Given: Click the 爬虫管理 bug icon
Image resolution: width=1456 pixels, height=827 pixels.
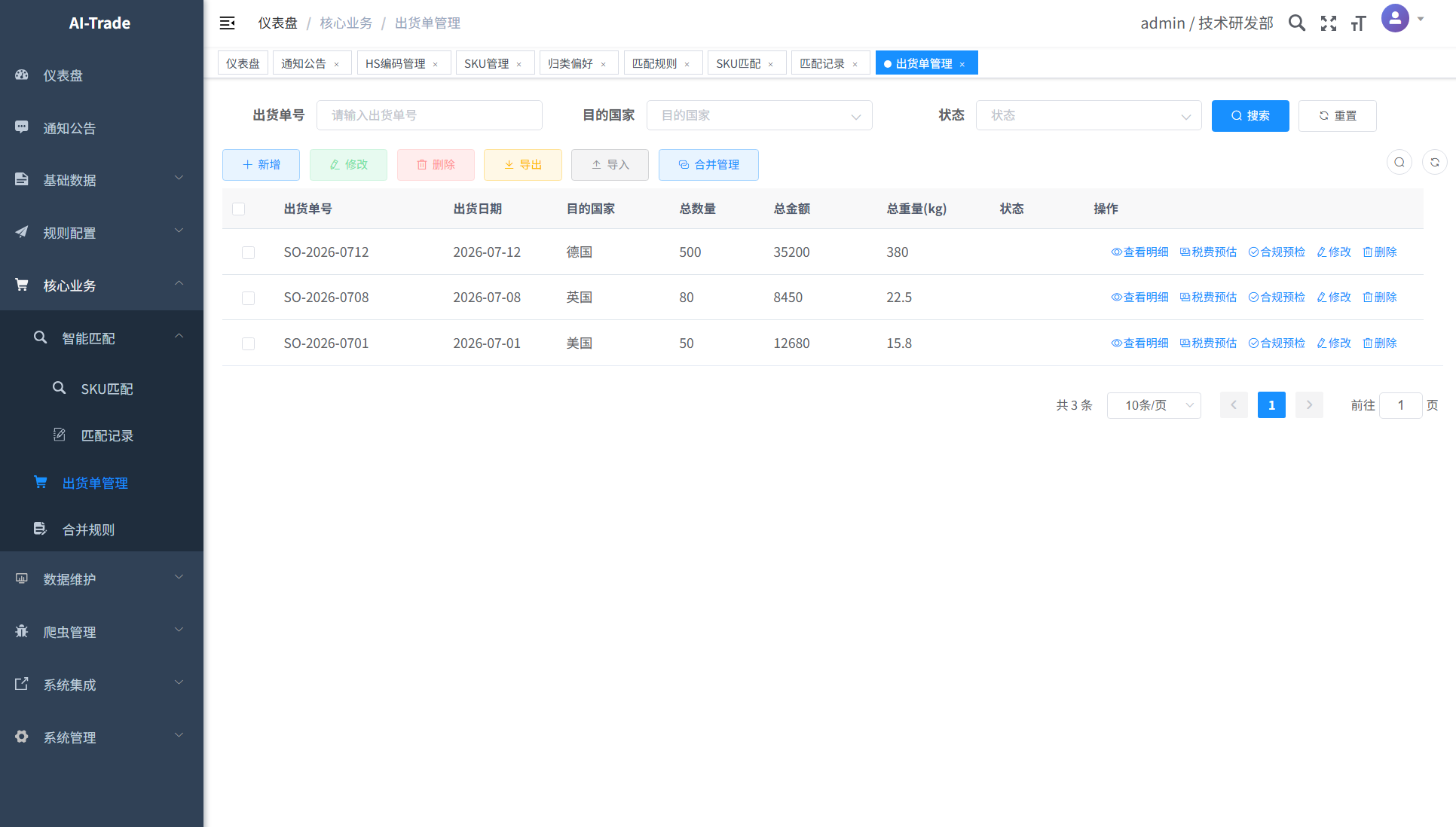Looking at the screenshot, I should pyautogui.click(x=22, y=631).
